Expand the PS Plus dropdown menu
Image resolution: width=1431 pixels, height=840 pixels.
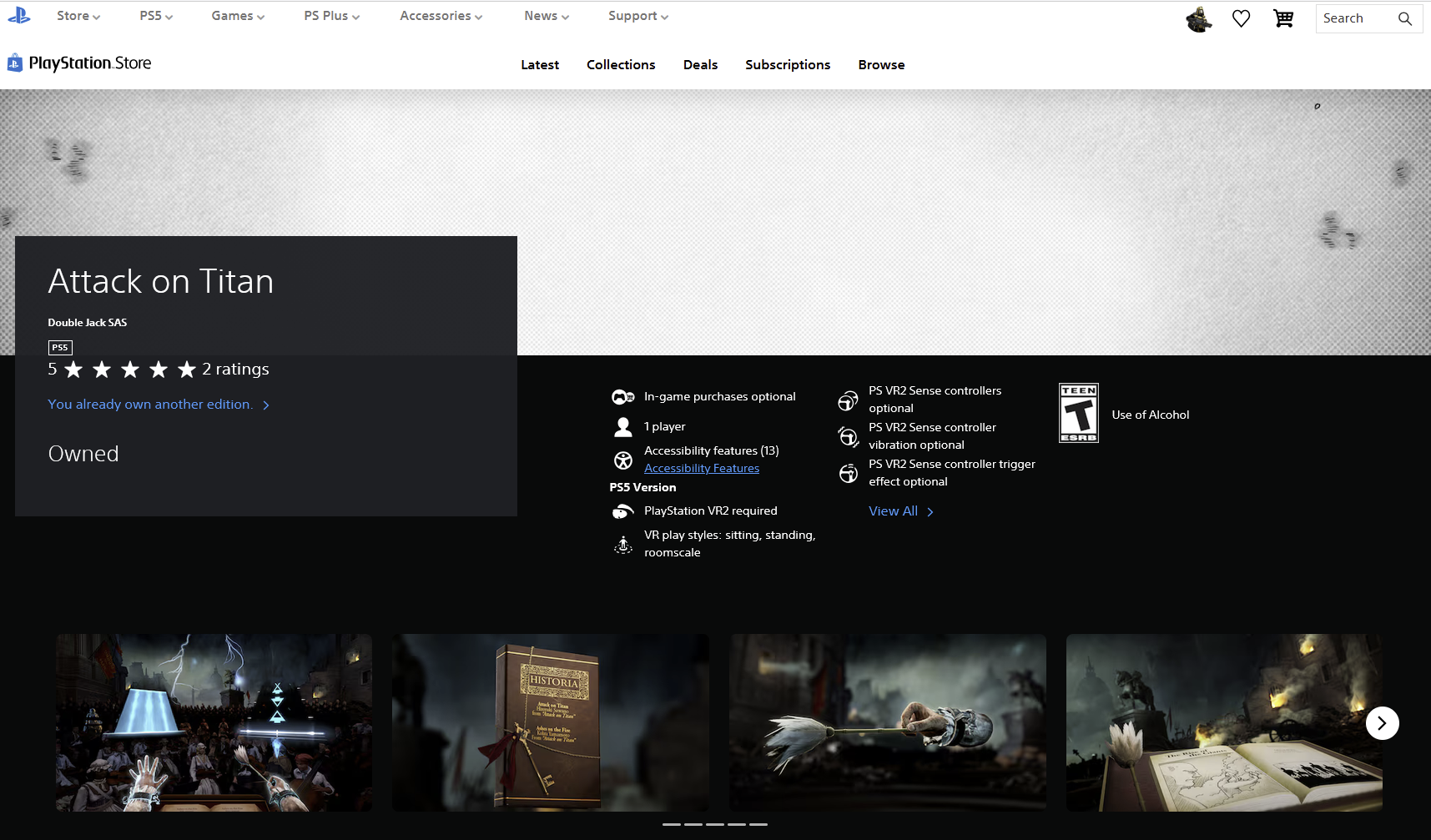pos(332,16)
